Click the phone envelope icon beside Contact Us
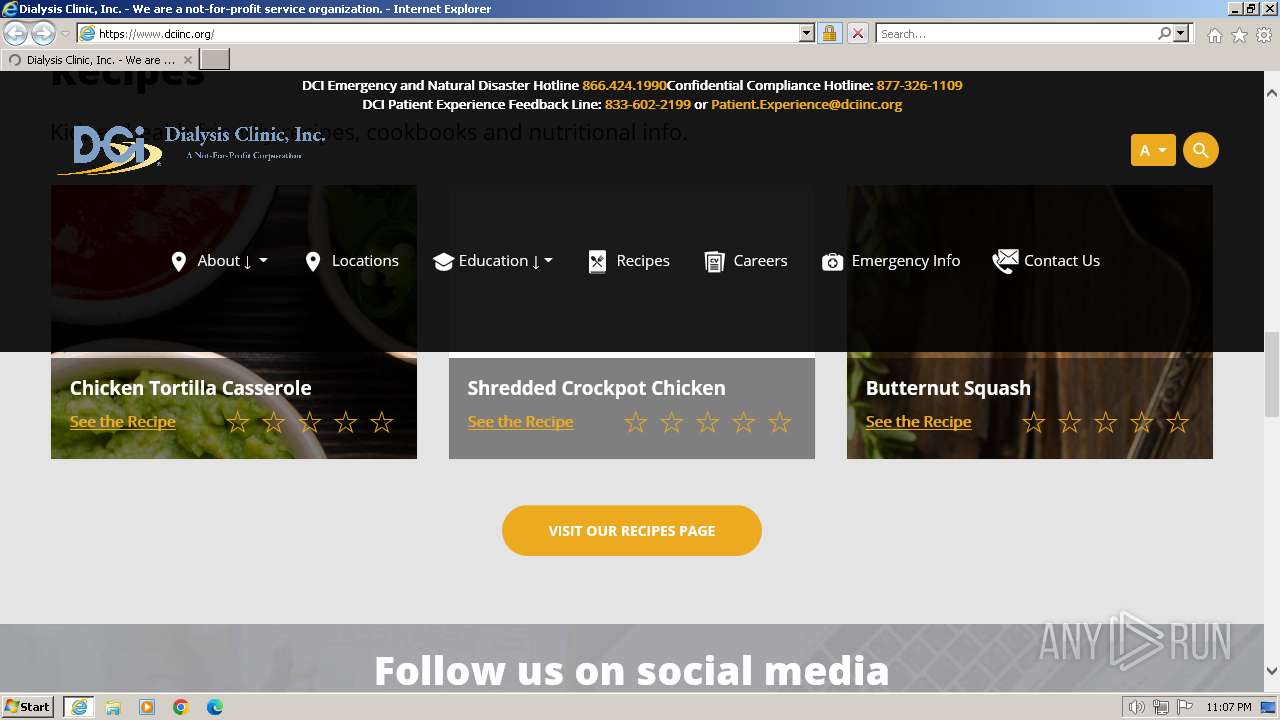Image resolution: width=1280 pixels, height=720 pixels. click(1005, 261)
